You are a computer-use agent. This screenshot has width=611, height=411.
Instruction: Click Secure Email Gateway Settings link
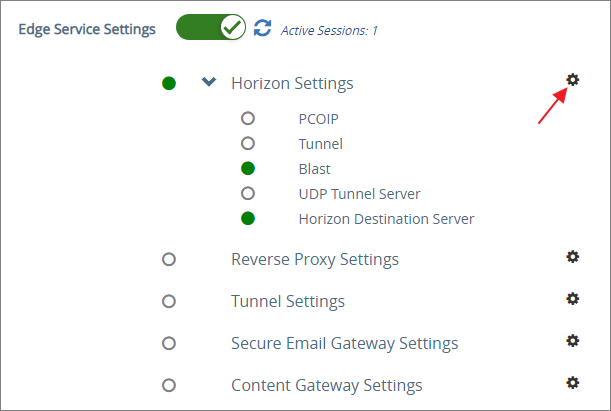344,344
